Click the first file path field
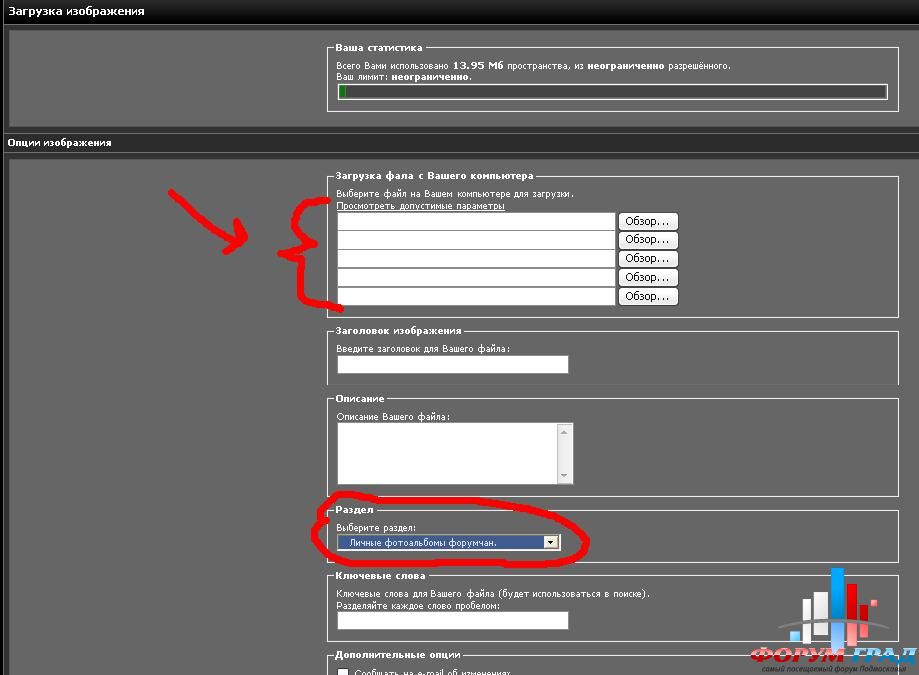Screen dimensions: 919x675 coord(476,221)
